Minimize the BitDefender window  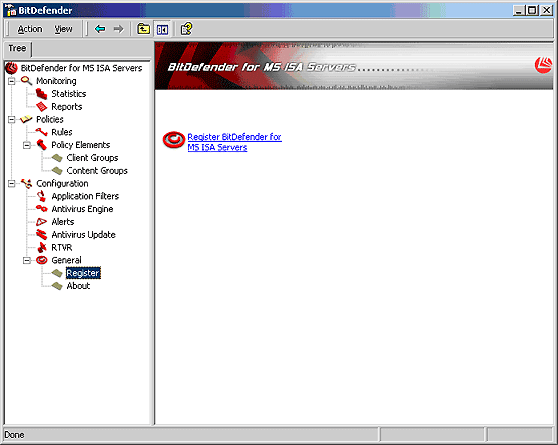tap(519, 10)
